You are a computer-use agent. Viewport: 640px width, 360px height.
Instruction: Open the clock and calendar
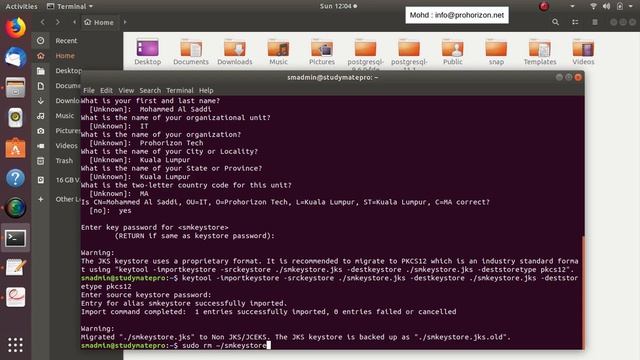click(x=338, y=6)
